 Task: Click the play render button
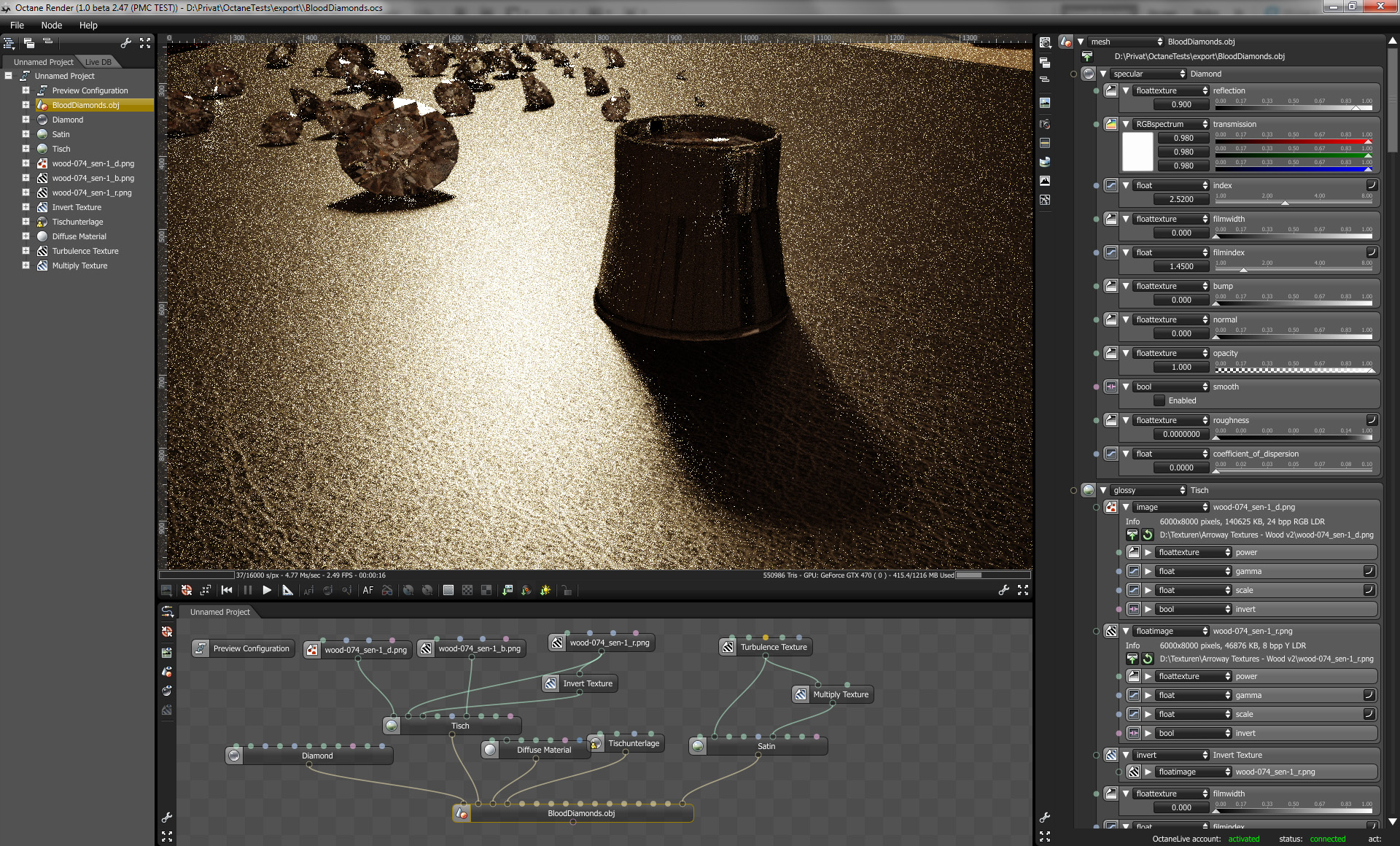click(267, 590)
